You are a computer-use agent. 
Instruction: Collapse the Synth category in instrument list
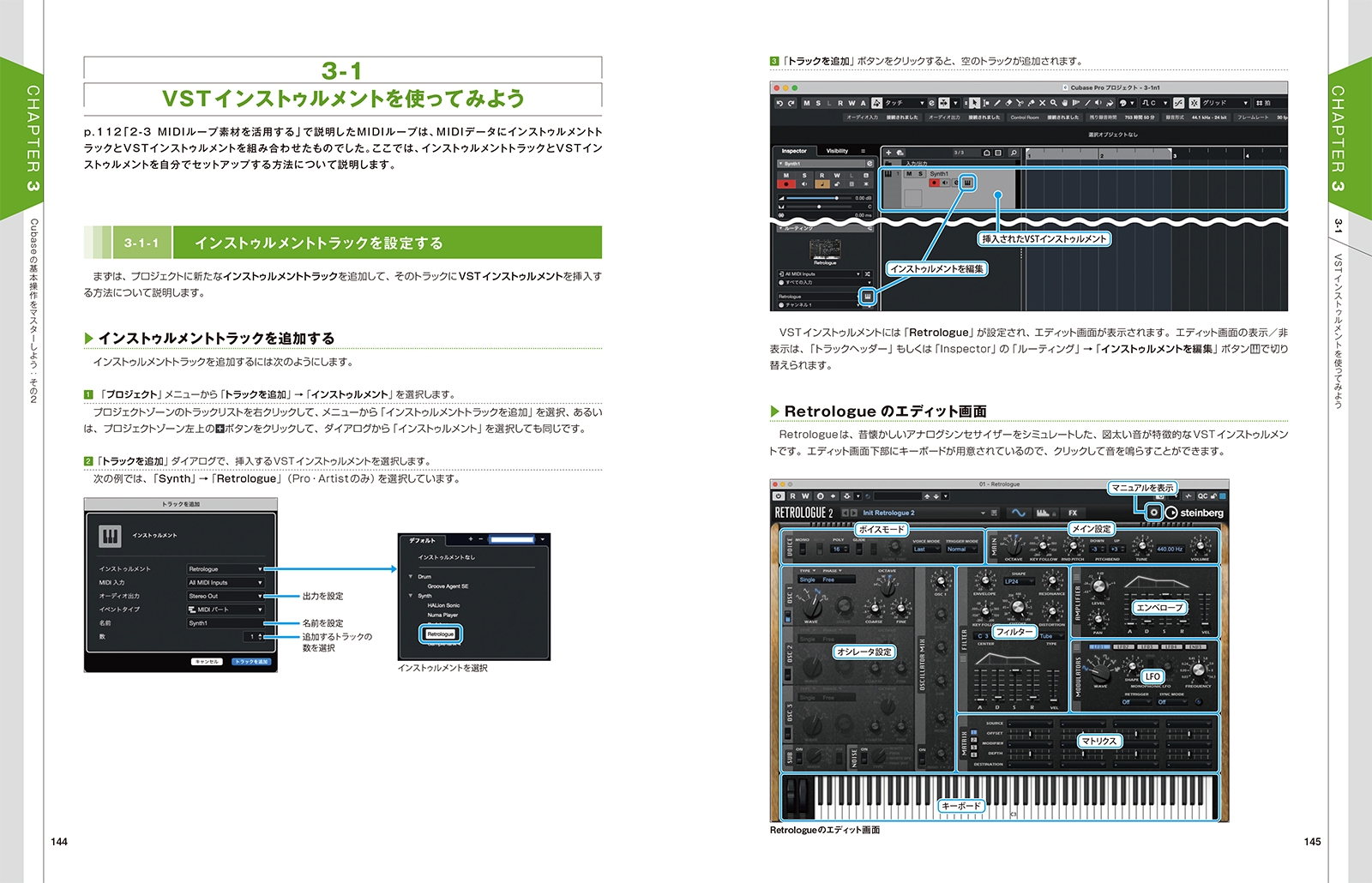(411, 596)
